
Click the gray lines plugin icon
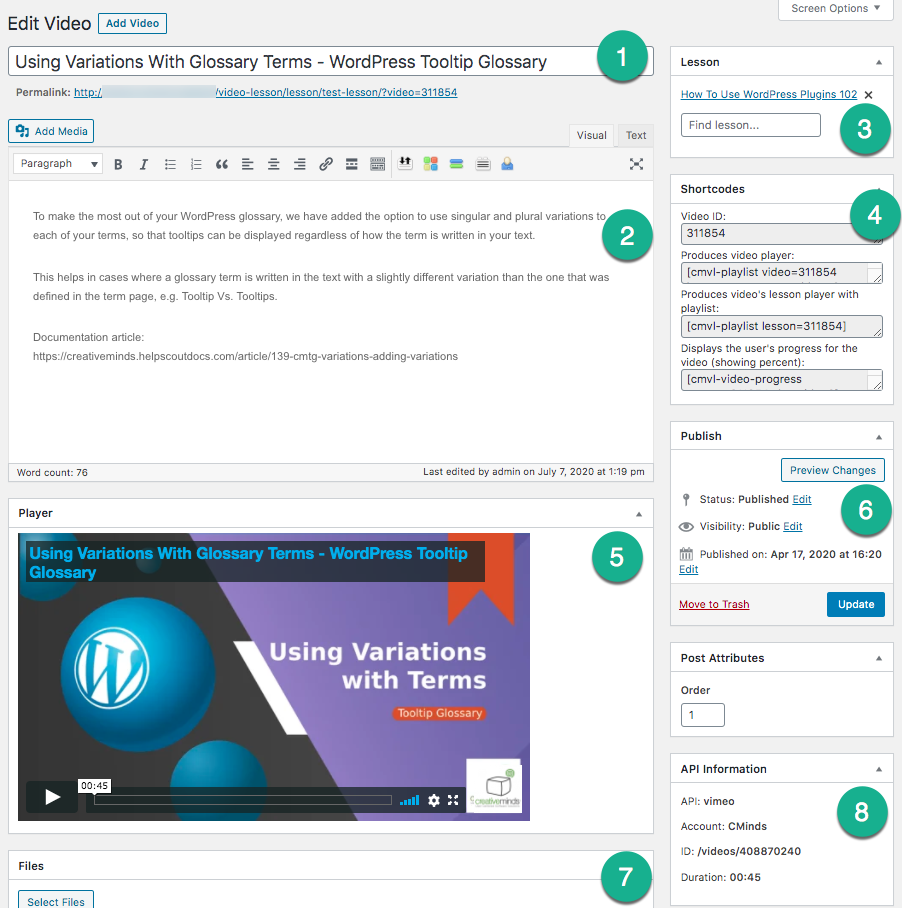483,164
